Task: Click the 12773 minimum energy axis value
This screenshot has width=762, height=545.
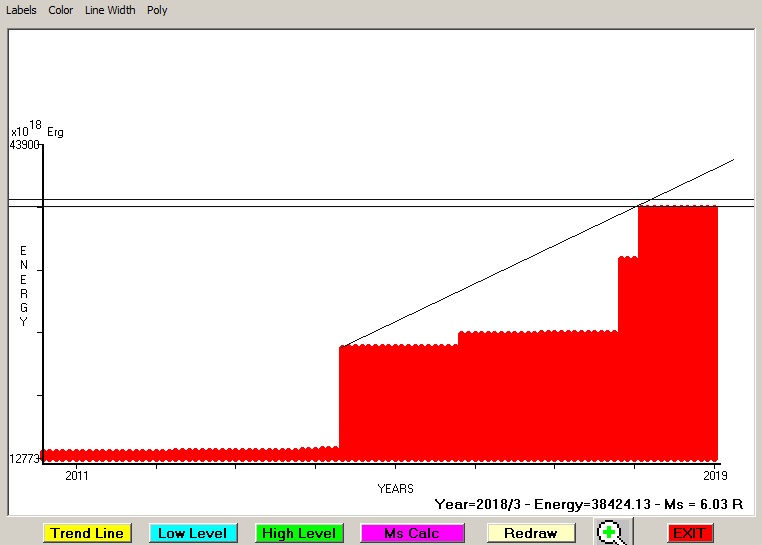Action: [24, 458]
